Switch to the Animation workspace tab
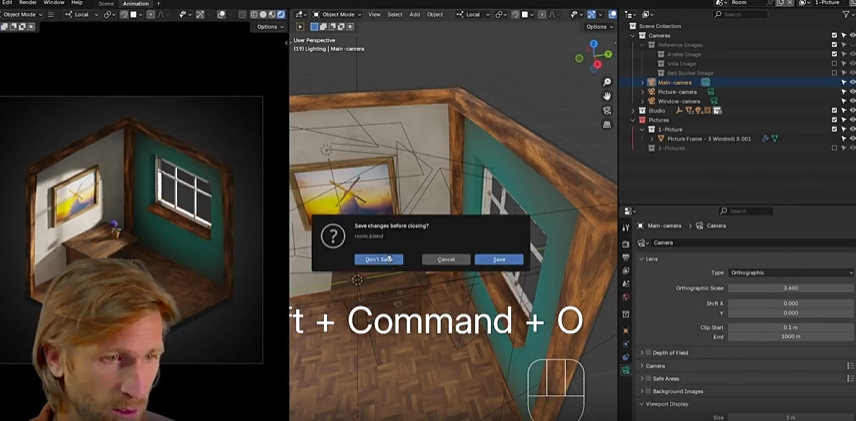 [136, 4]
